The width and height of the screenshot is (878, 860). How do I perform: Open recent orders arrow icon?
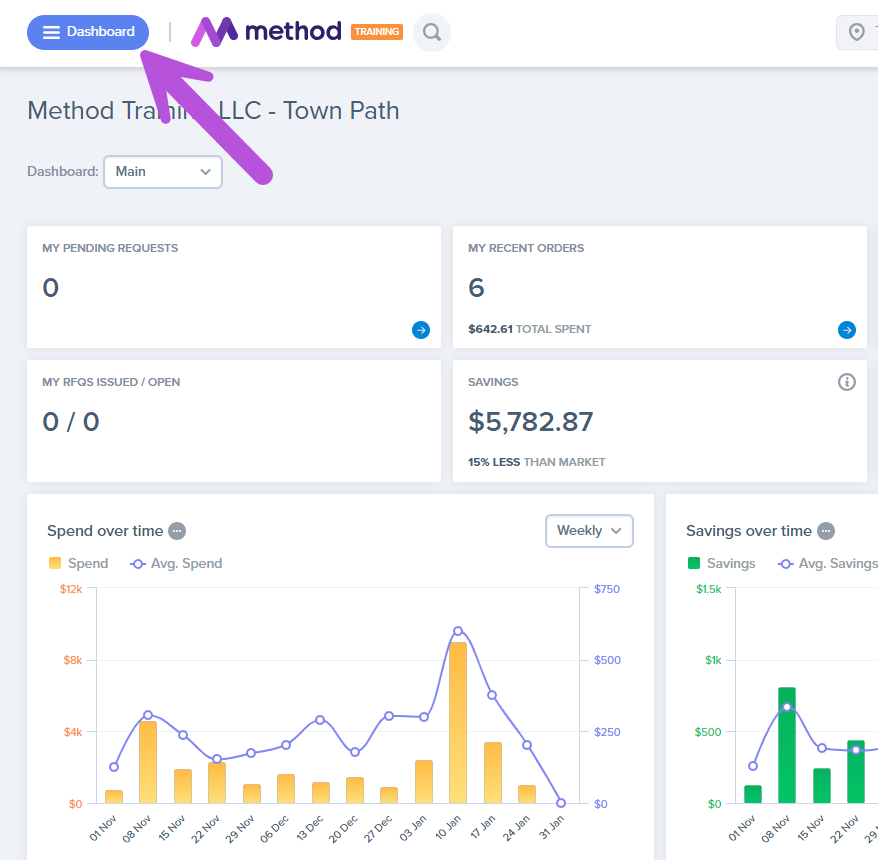point(847,330)
